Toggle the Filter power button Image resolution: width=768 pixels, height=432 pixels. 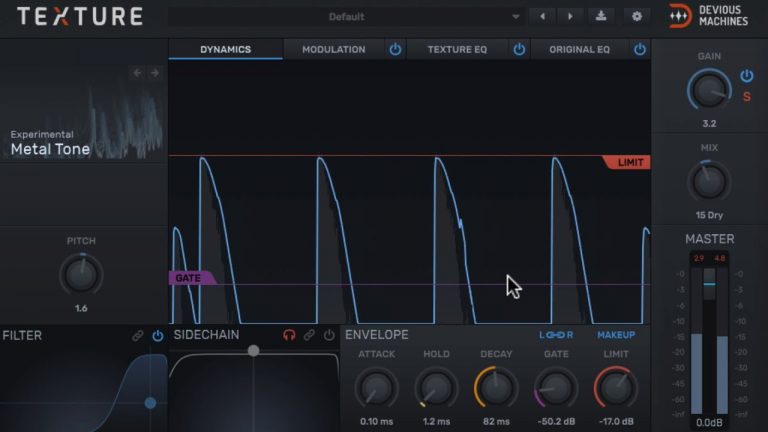[x=158, y=336]
